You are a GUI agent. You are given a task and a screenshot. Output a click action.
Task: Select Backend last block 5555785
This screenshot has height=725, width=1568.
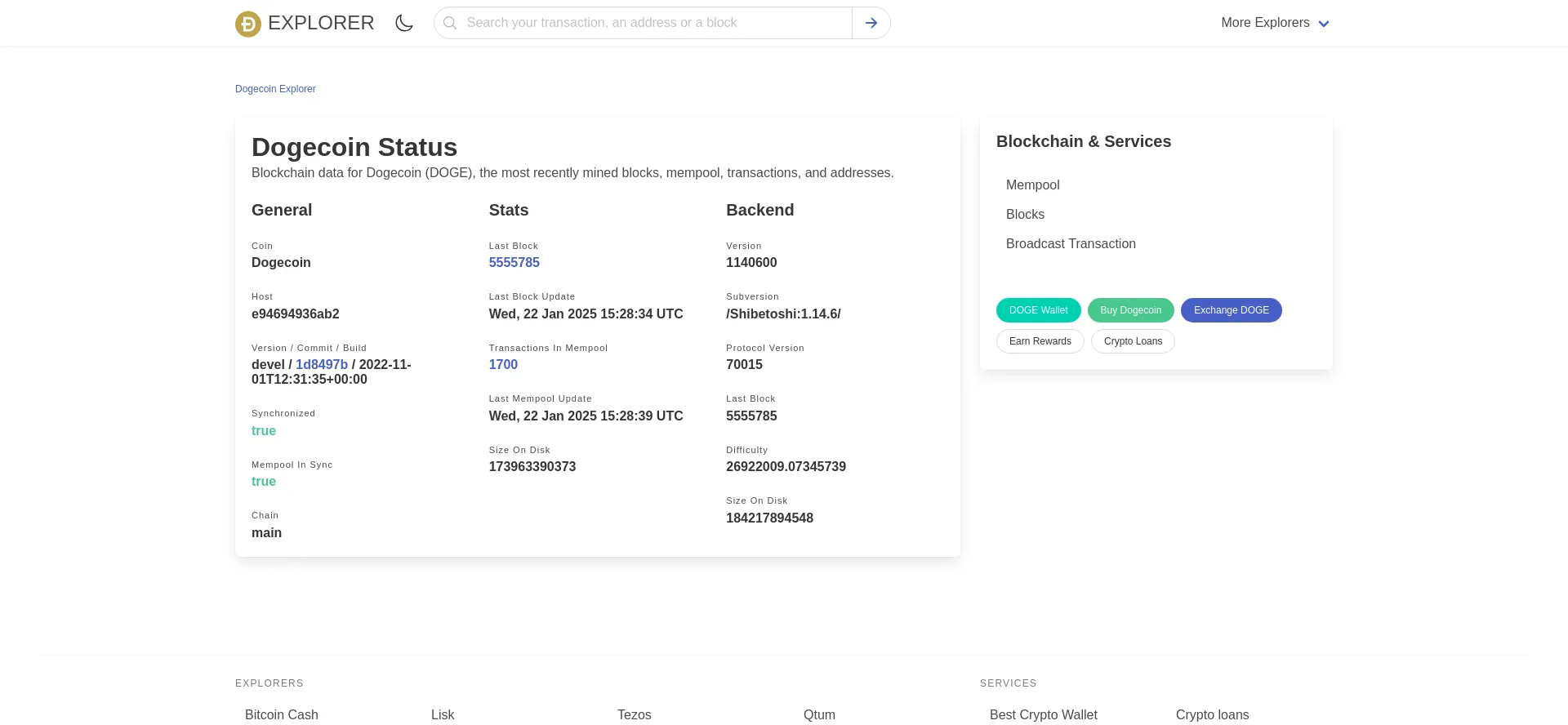(x=751, y=416)
